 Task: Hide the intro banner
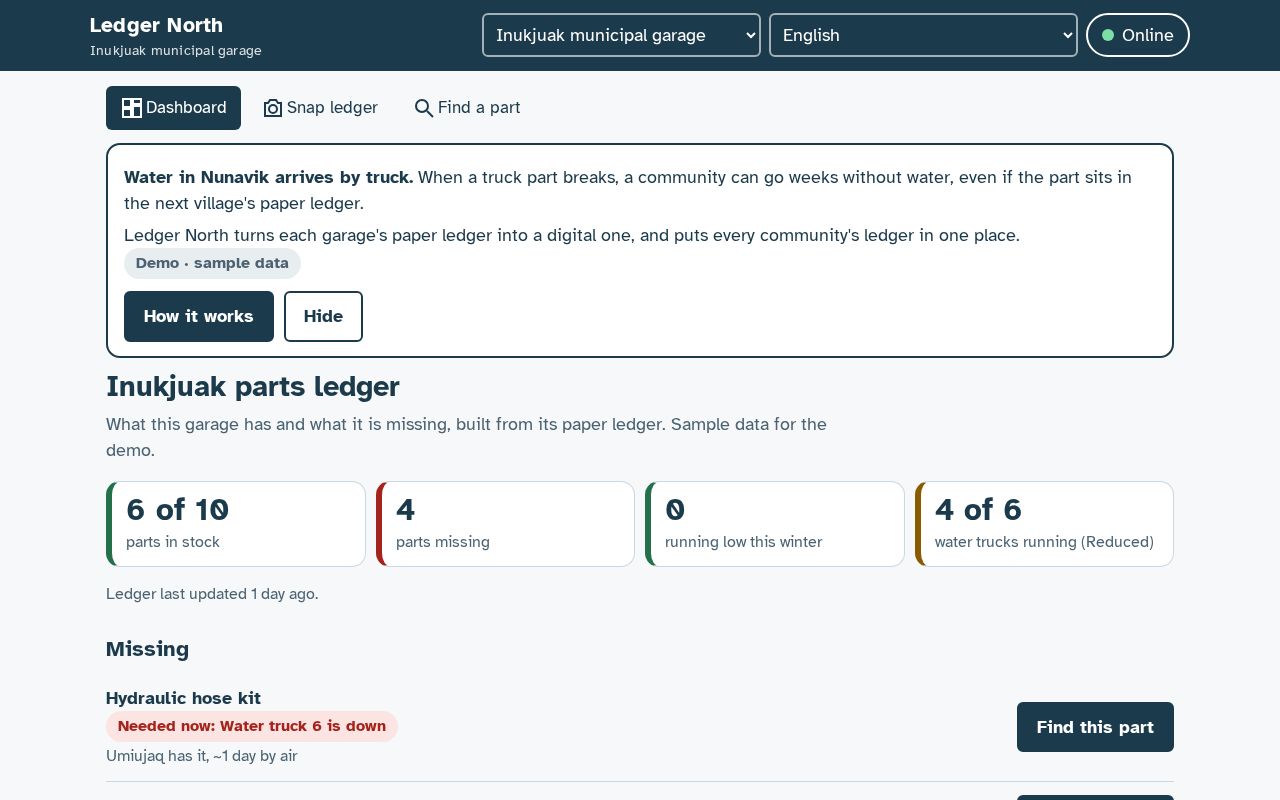pos(323,316)
